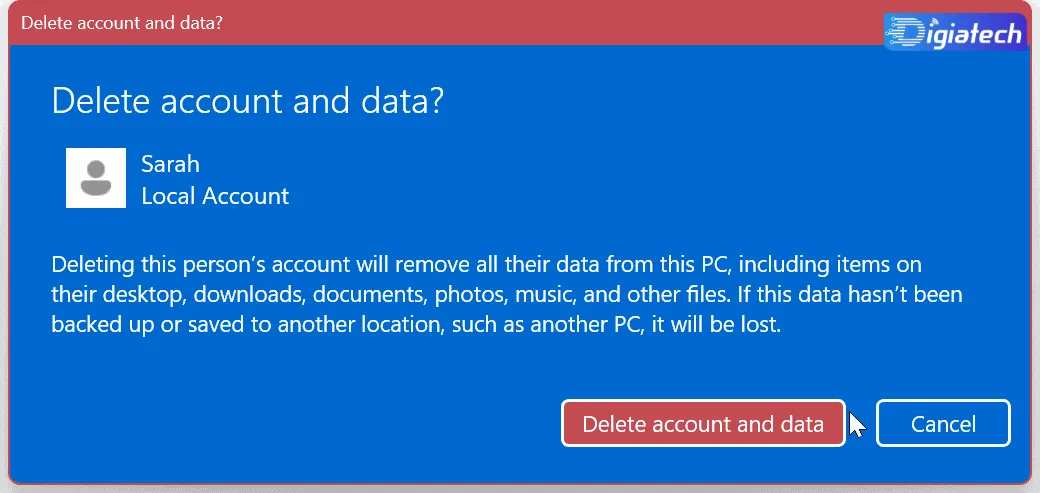Click 'including items on' in first warning line
Viewport: 1040px width, 493px height.
point(830,265)
